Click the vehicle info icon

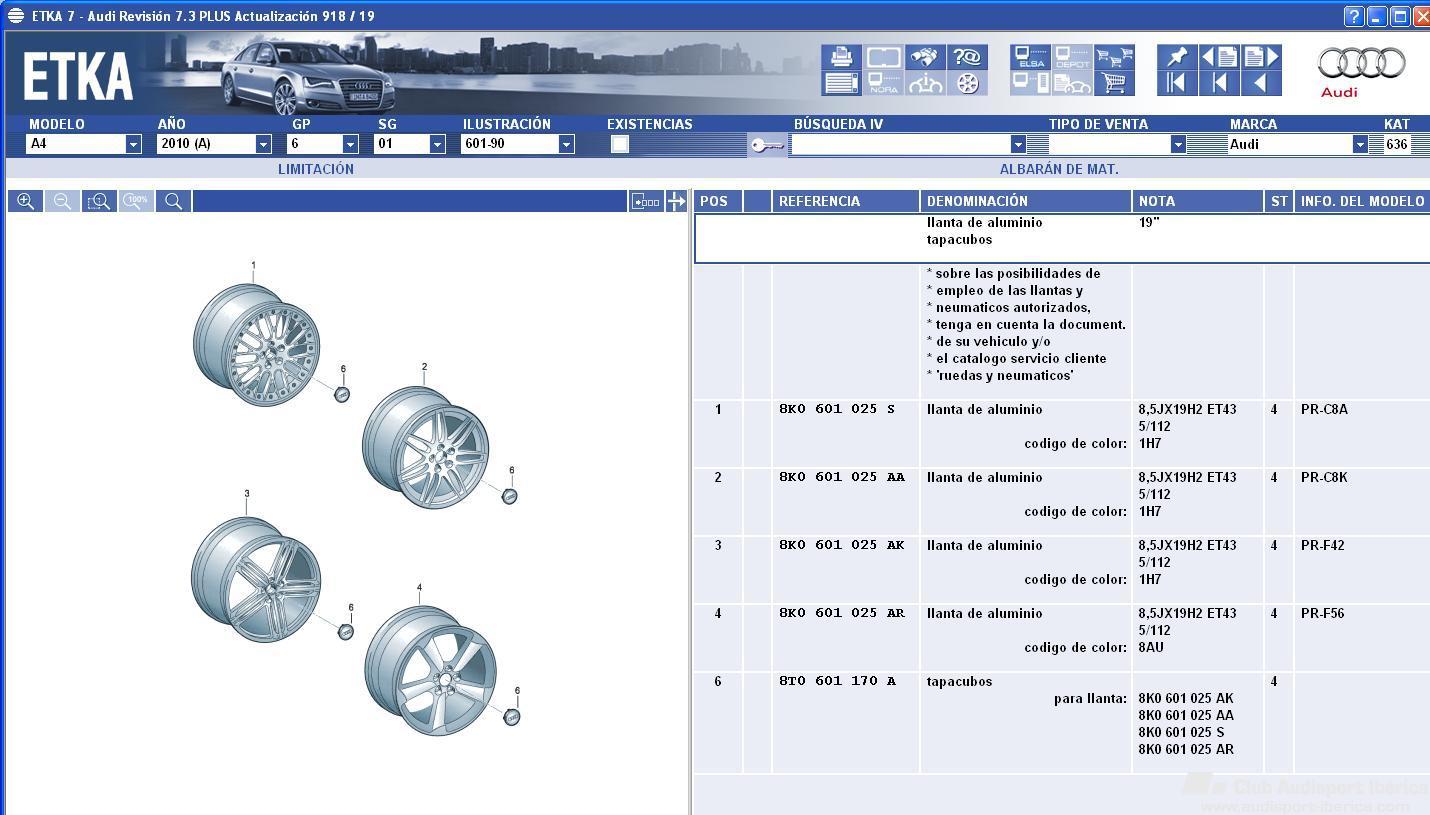(x=926, y=83)
